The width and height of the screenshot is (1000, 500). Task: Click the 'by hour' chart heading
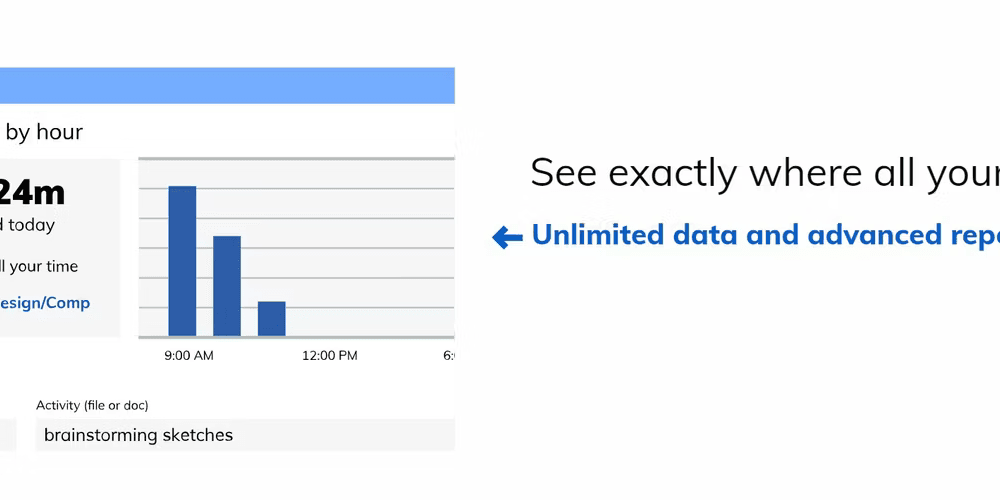pyautogui.click(x=44, y=132)
